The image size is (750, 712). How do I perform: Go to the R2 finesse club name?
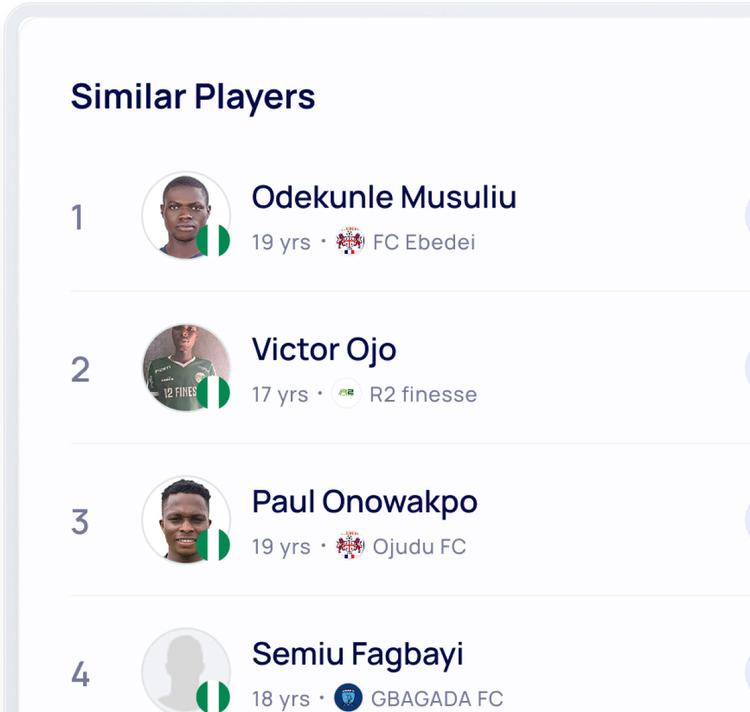[423, 394]
